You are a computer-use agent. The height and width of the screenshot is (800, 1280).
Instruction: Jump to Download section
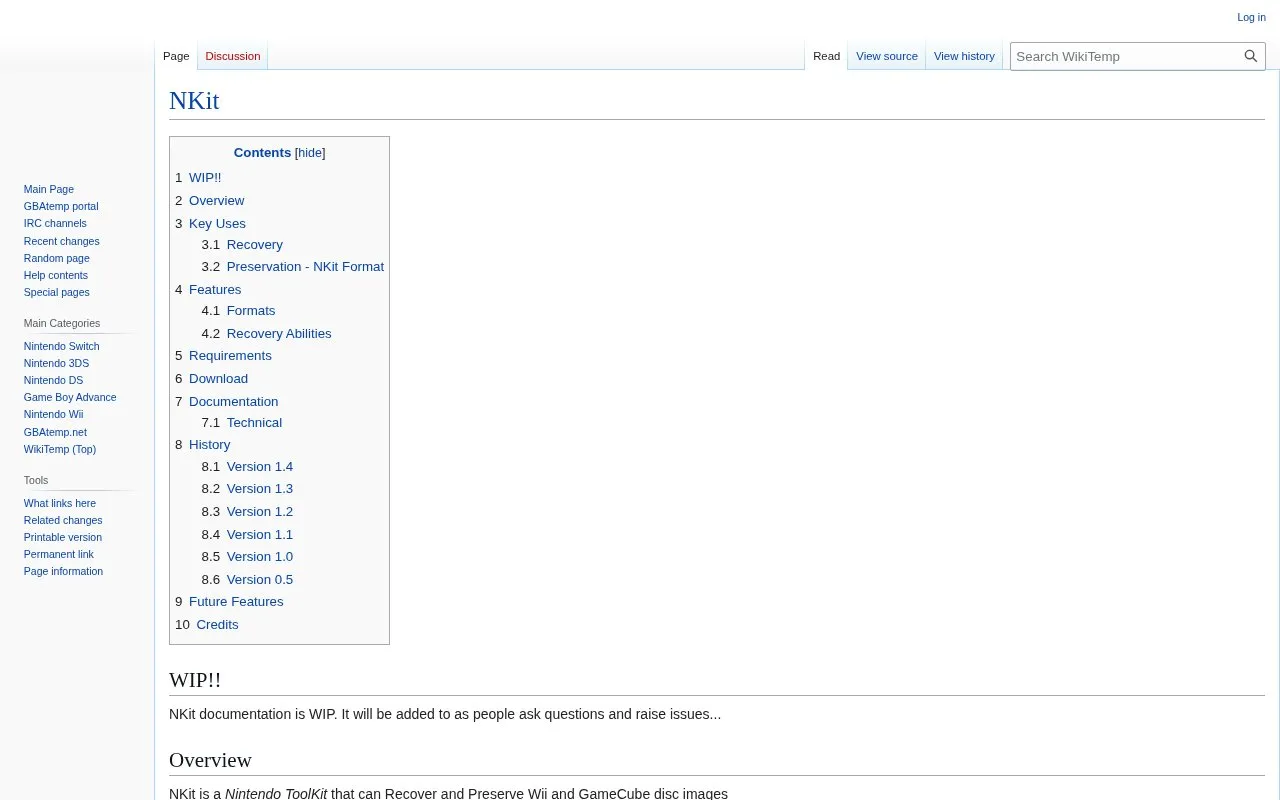[218, 379]
